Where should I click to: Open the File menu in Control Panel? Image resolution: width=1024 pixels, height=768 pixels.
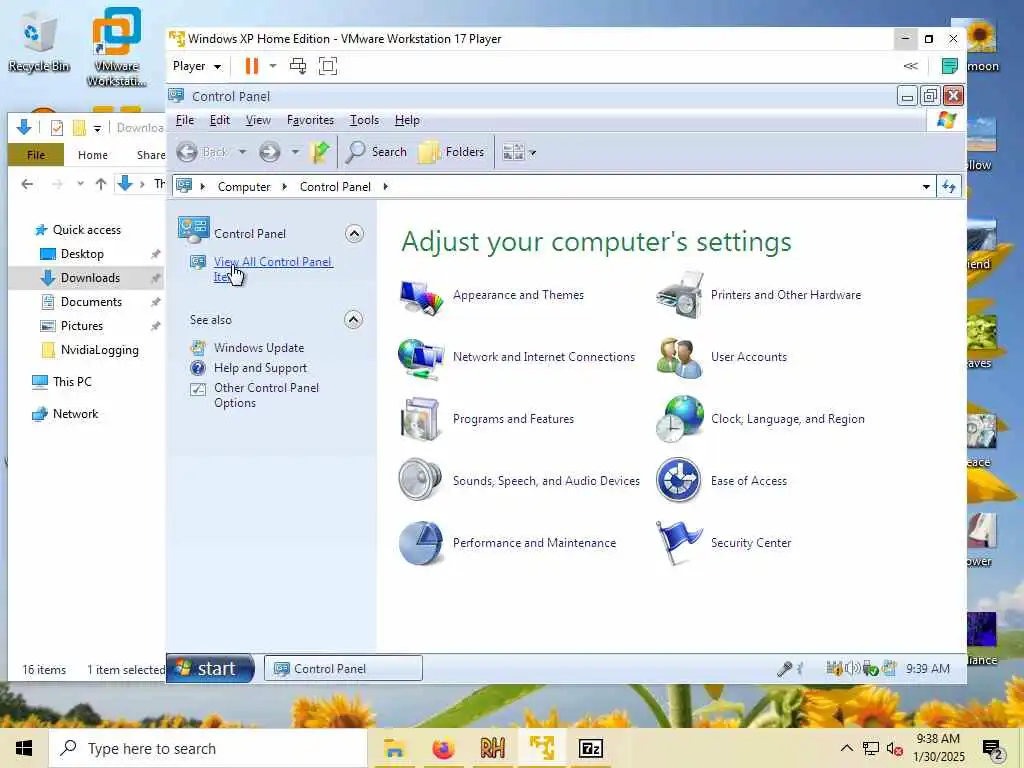click(185, 120)
